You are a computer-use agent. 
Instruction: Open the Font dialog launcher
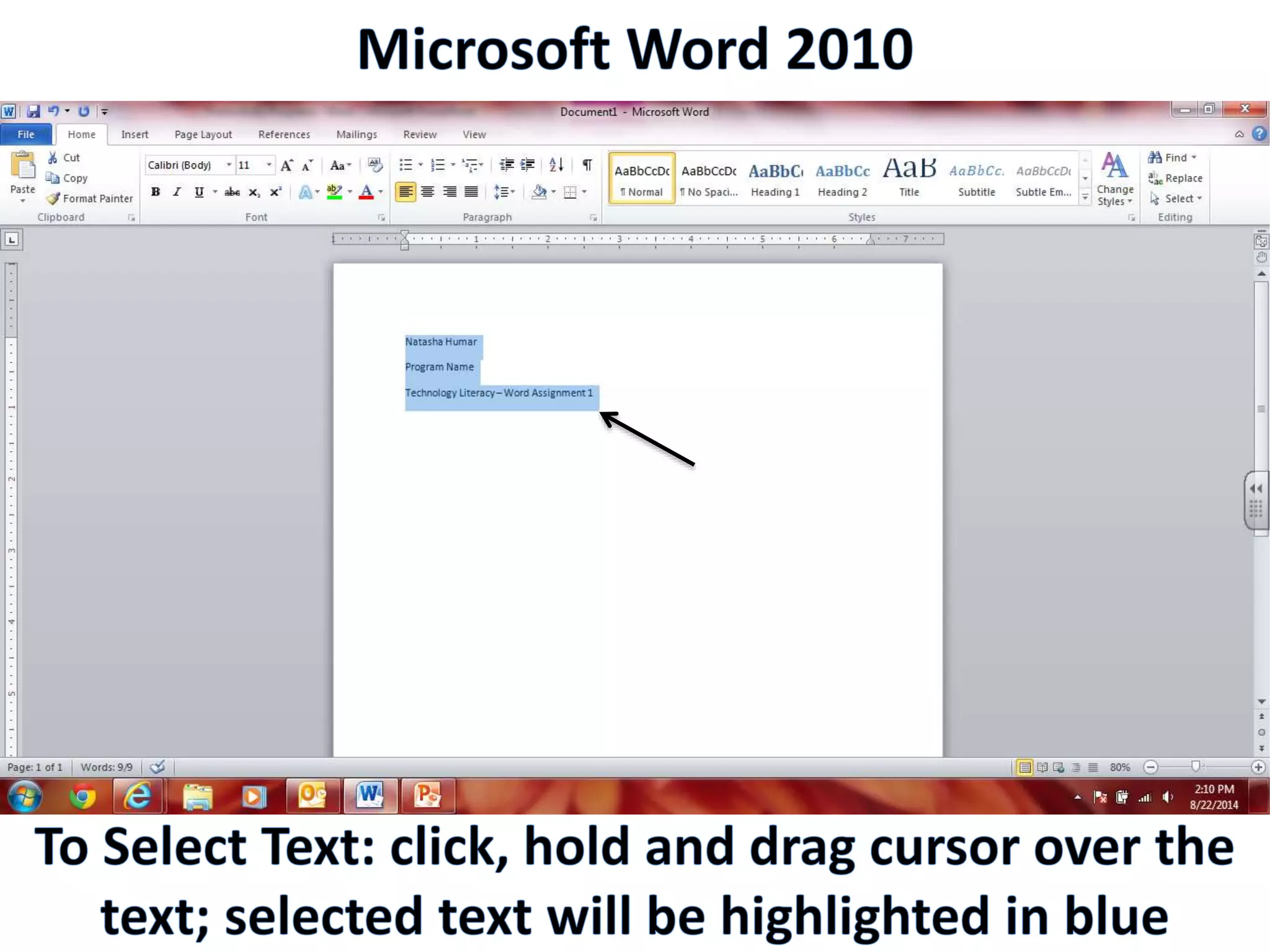tap(381, 218)
